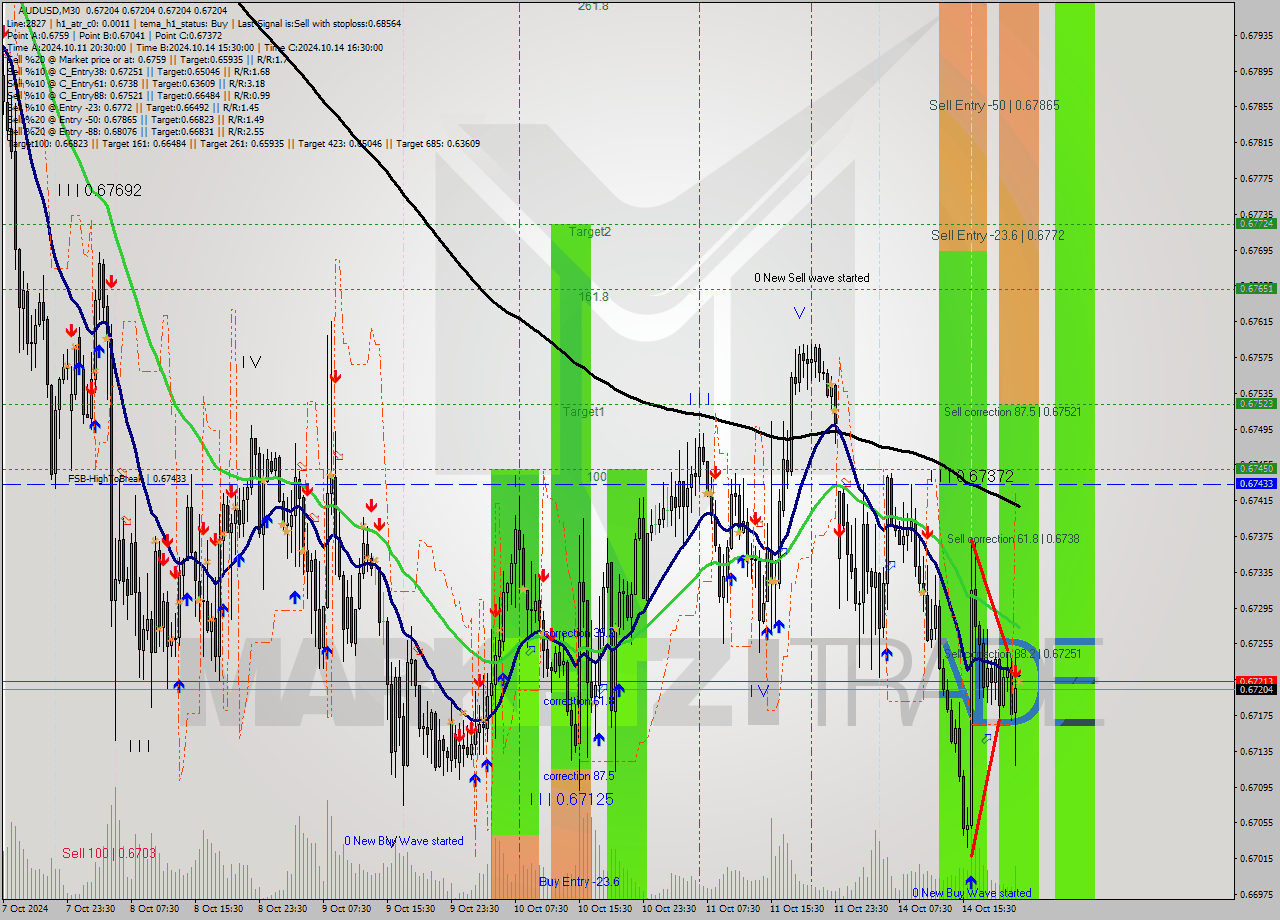Click the green 0.67450 price tag on axis
This screenshot has height=920, width=1280.
point(1255,468)
